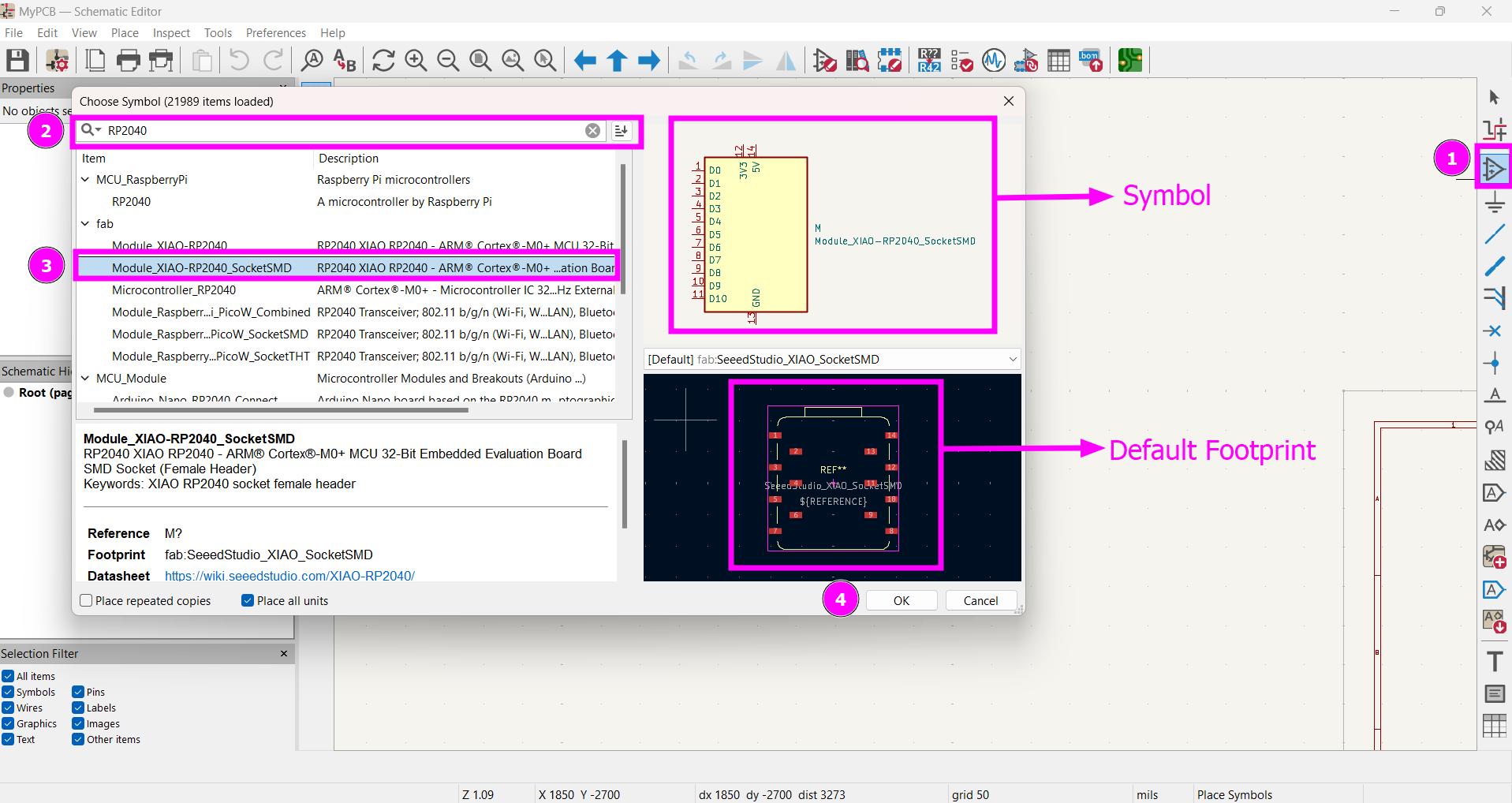
Task: Click the Save schematic toolbar icon
Action: tap(17, 61)
